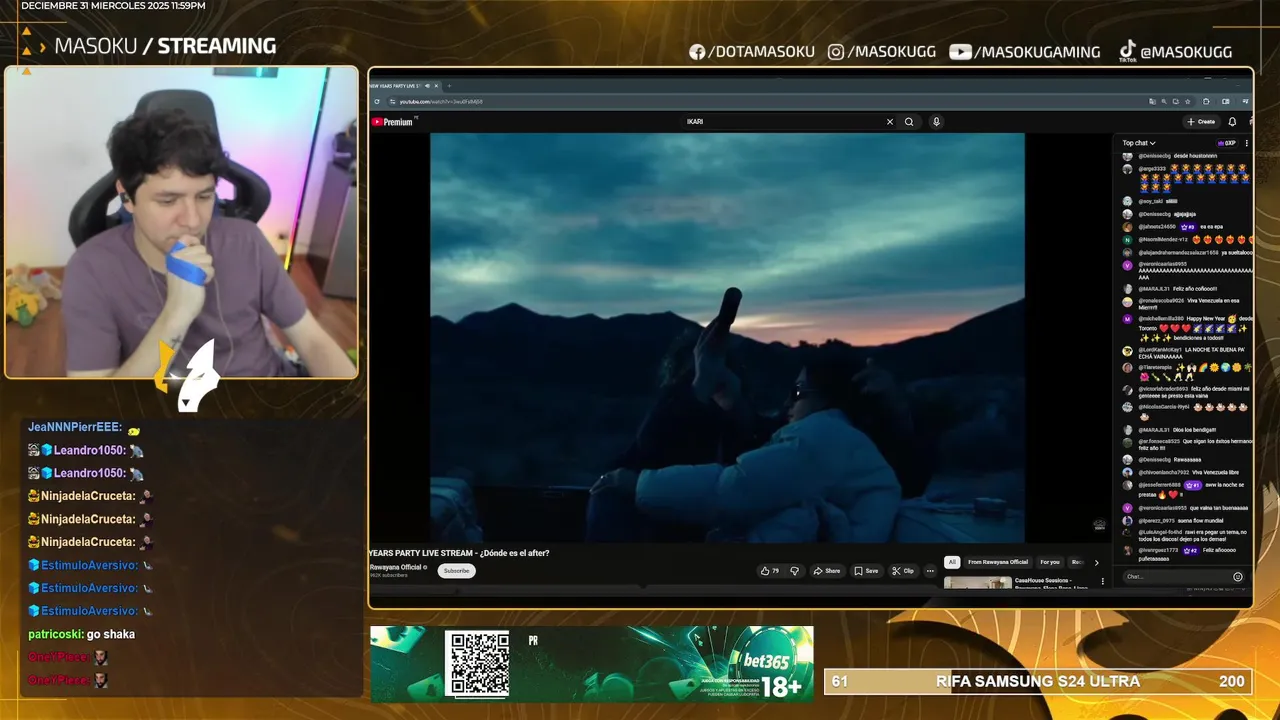
Task: Click the TikTok icon in header
Action: [x=1127, y=51]
